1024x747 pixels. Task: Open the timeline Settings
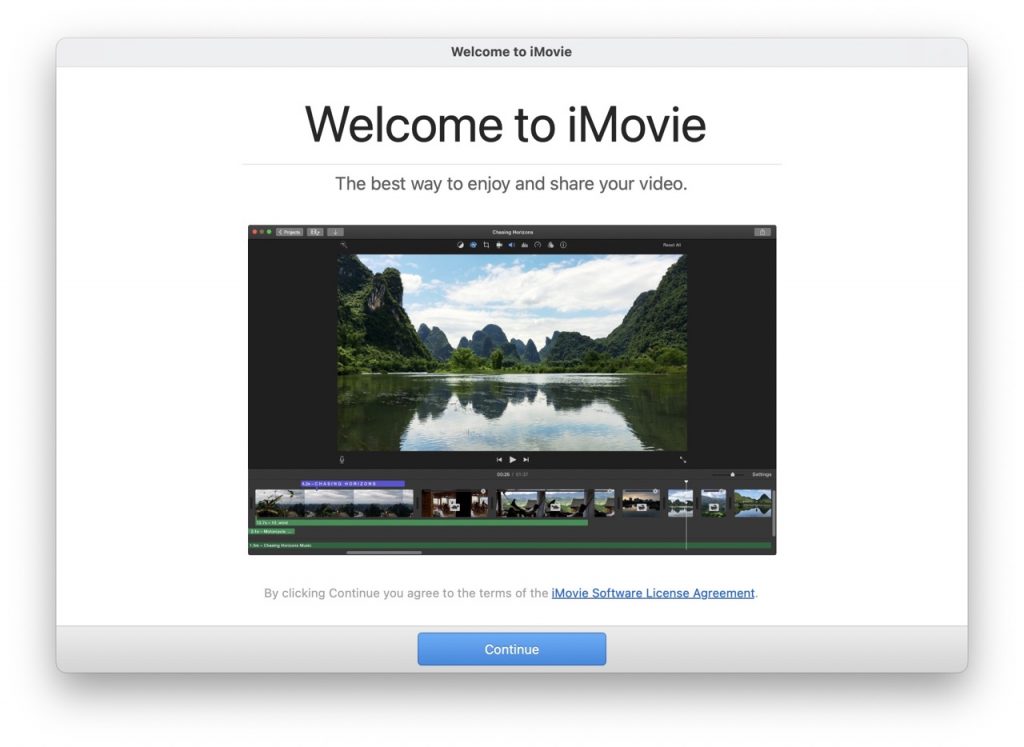760,474
